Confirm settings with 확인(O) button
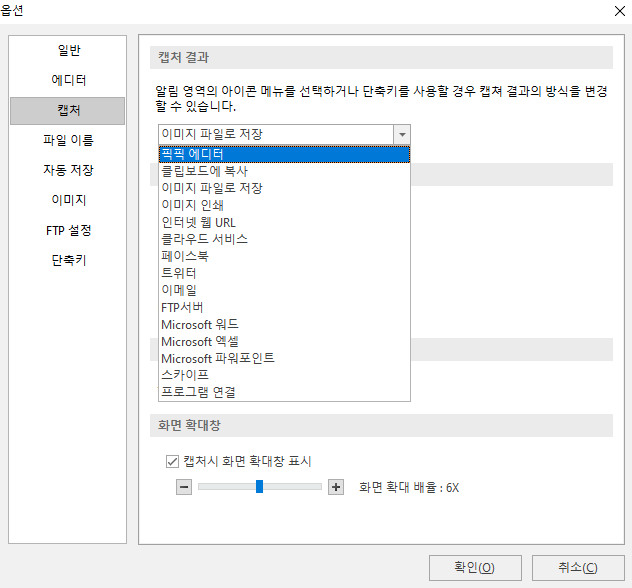This screenshot has height=588, width=632. point(475,568)
